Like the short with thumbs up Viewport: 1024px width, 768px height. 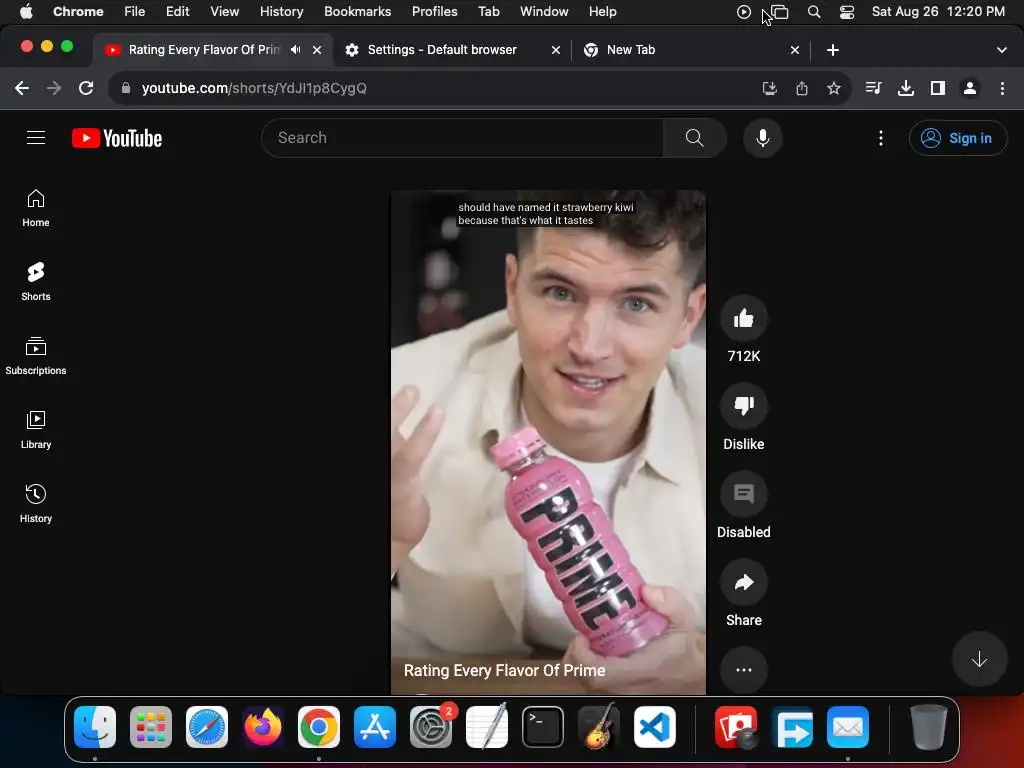pyautogui.click(x=743, y=319)
